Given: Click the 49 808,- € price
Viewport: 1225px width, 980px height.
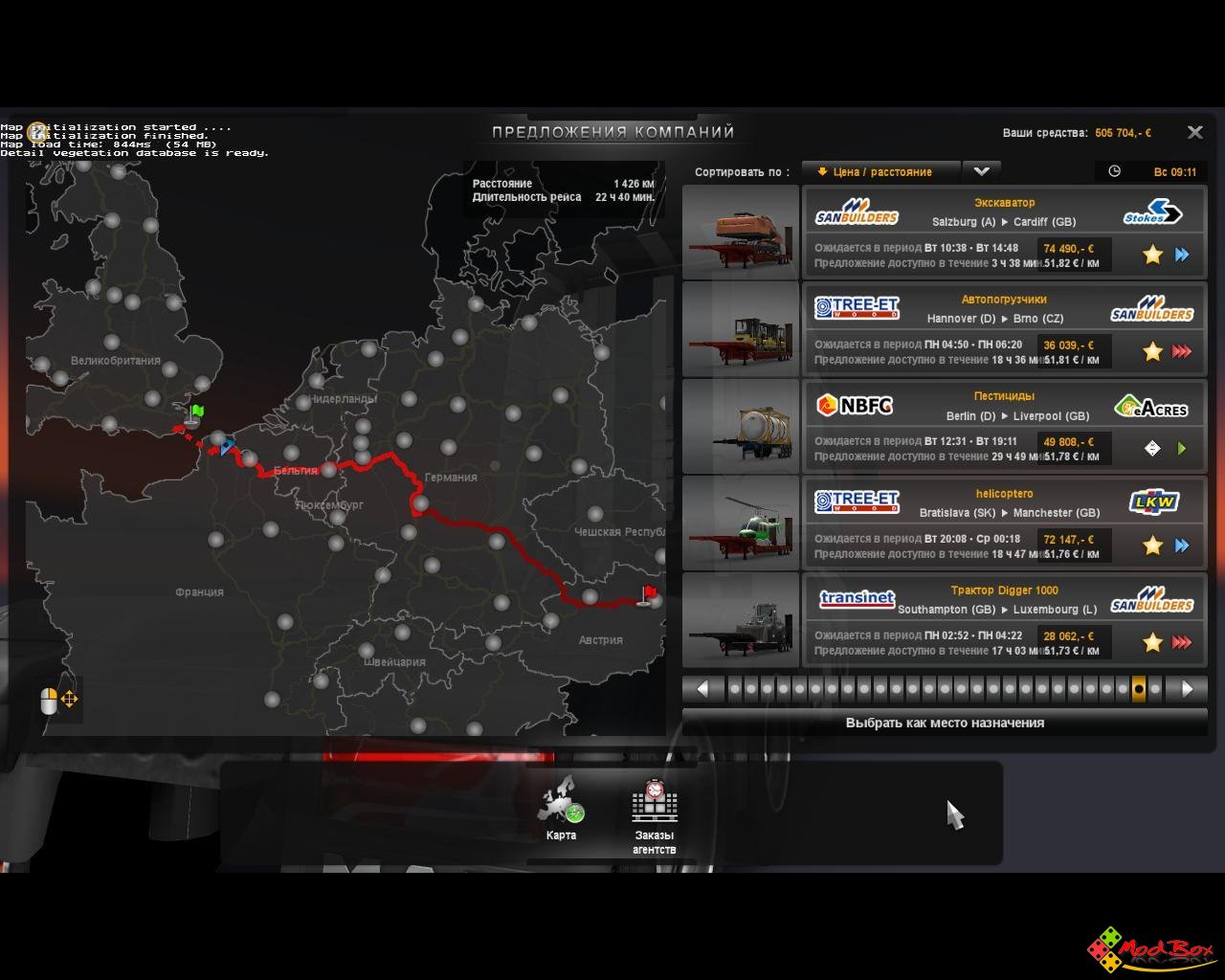Looking at the screenshot, I should point(1069,442).
